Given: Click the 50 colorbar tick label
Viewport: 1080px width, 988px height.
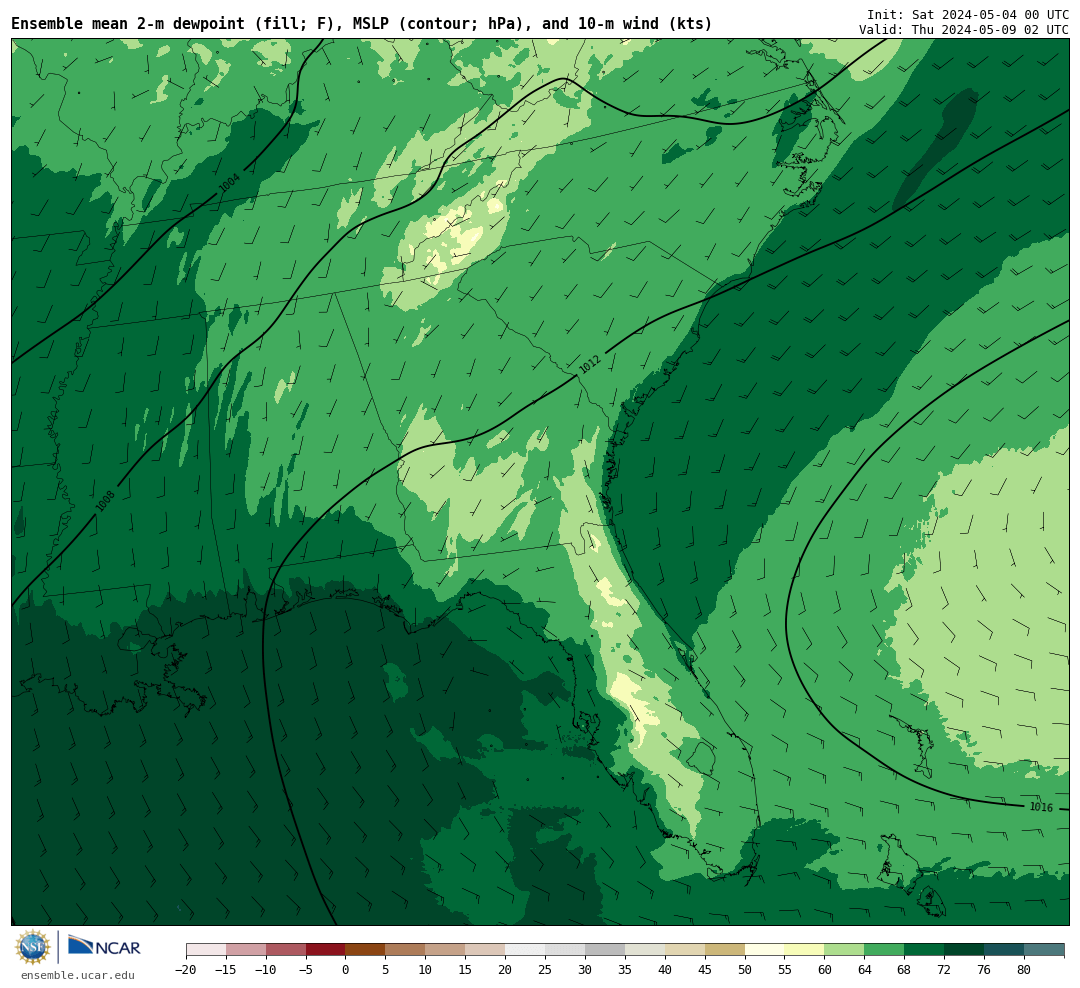Looking at the screenshot, I should 745,970.
